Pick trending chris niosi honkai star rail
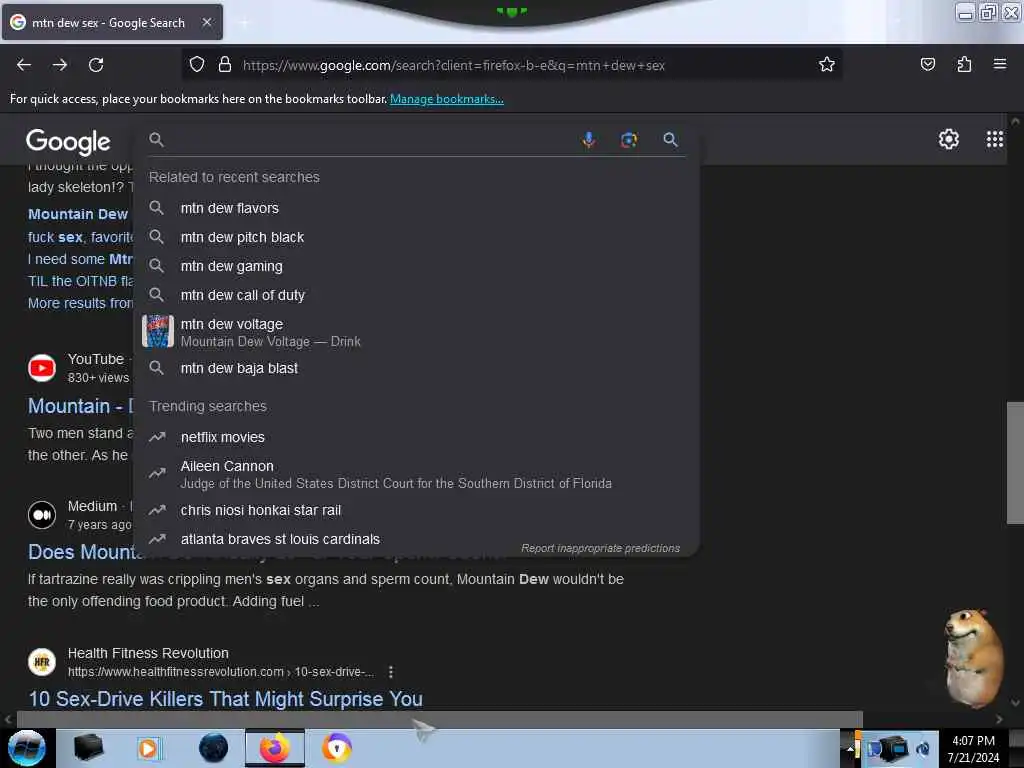The image size is (1024, 768). 417,511
